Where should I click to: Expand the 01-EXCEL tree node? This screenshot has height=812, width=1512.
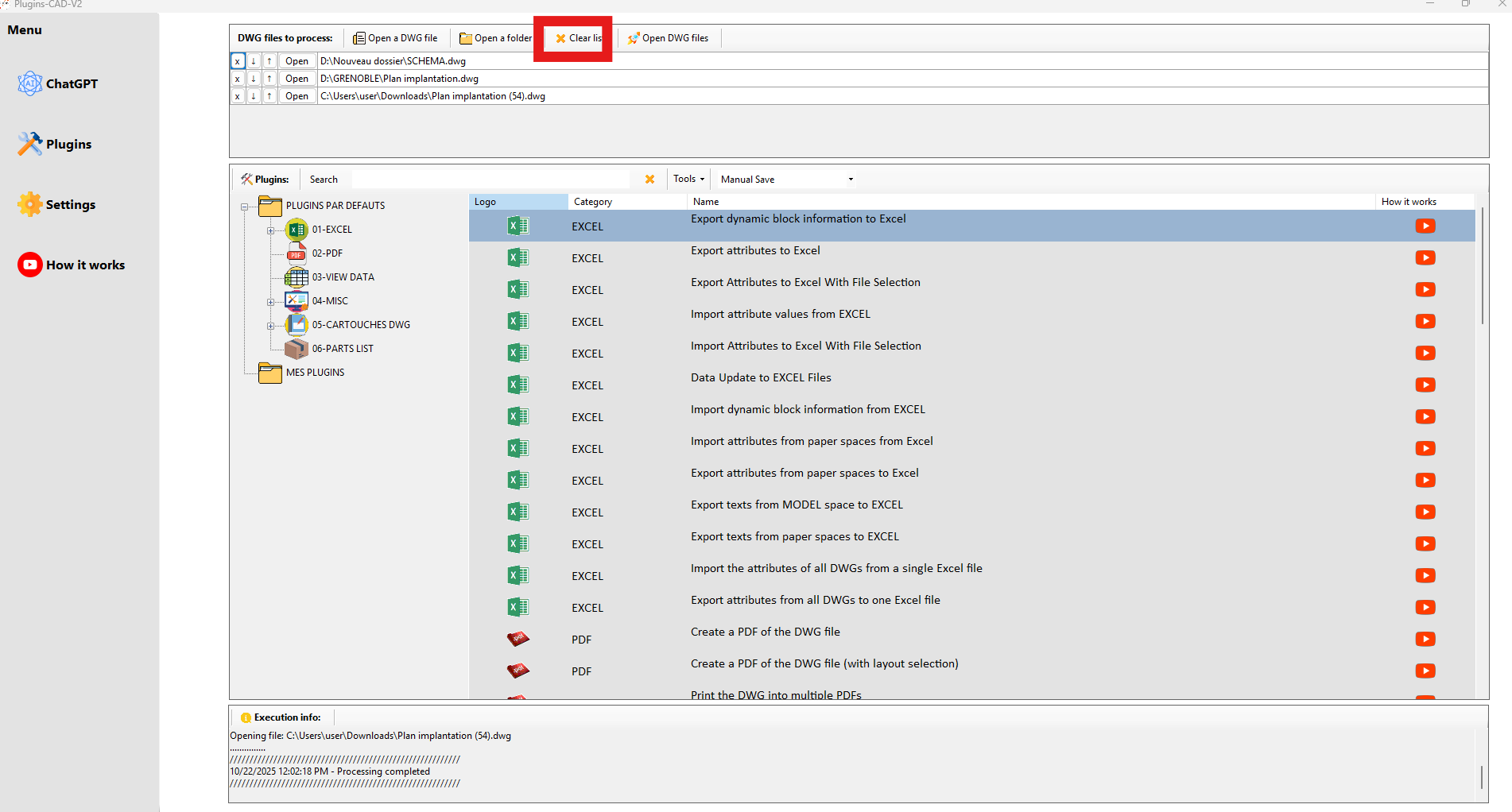coord(270,230)
